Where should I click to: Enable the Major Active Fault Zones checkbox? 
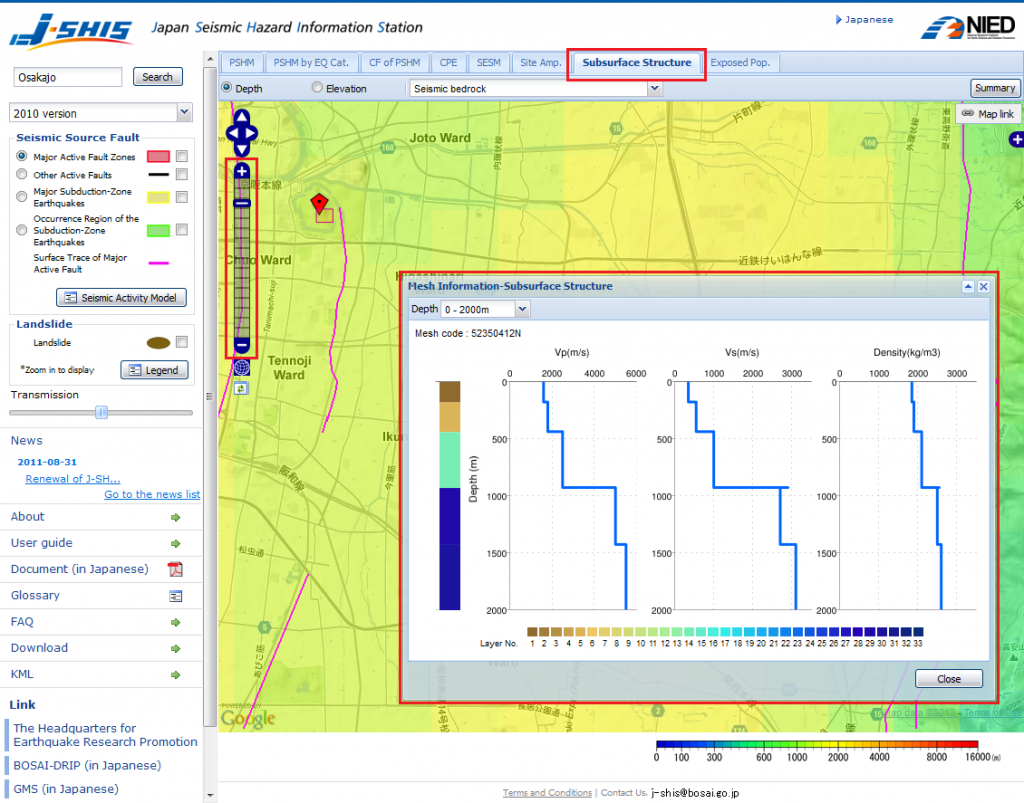click(x=181, y=156)
